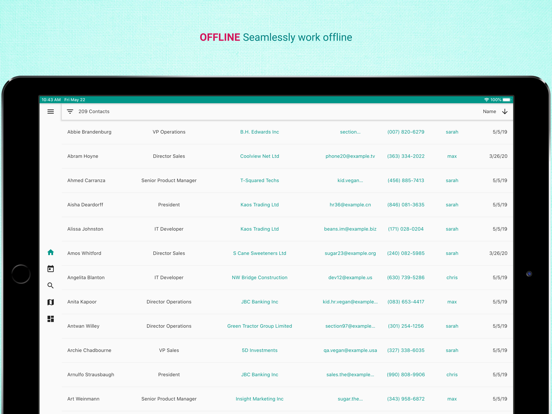The height and width of the screenshot is (414, 552).
Task: Select the Name sort field
Action: click(489, 112)
